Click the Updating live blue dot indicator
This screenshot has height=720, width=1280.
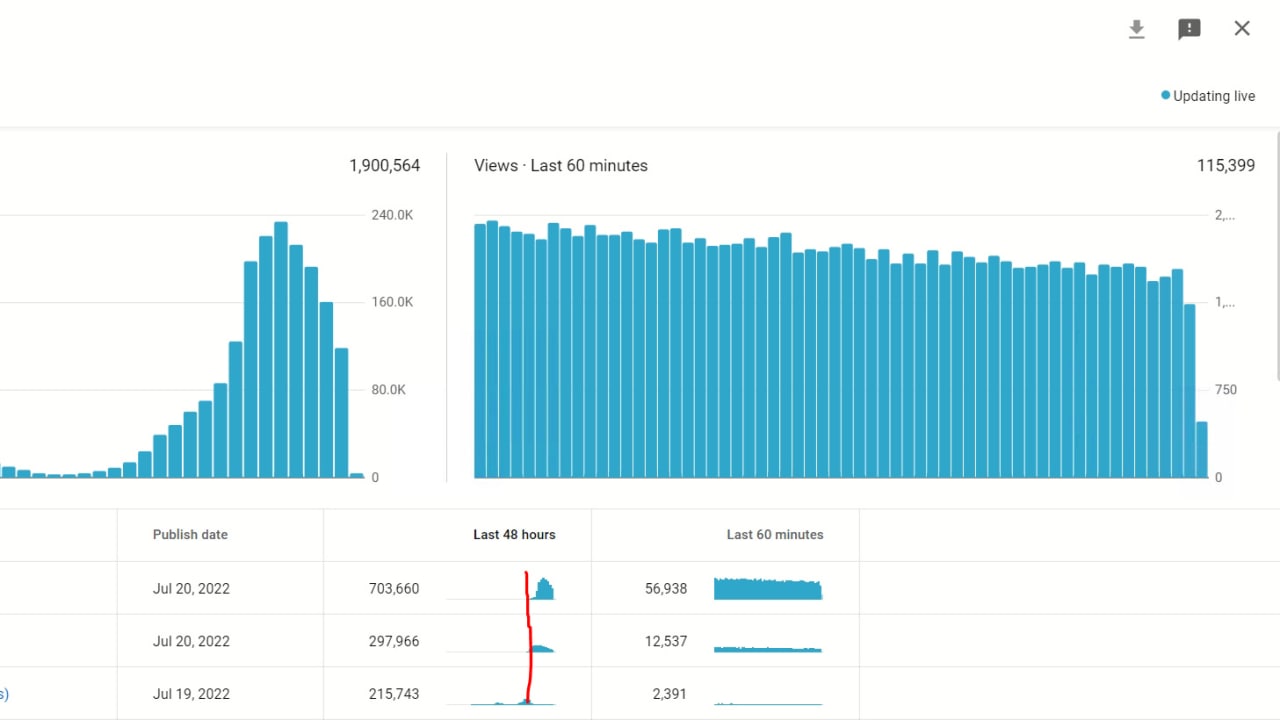coord(1165,96)
